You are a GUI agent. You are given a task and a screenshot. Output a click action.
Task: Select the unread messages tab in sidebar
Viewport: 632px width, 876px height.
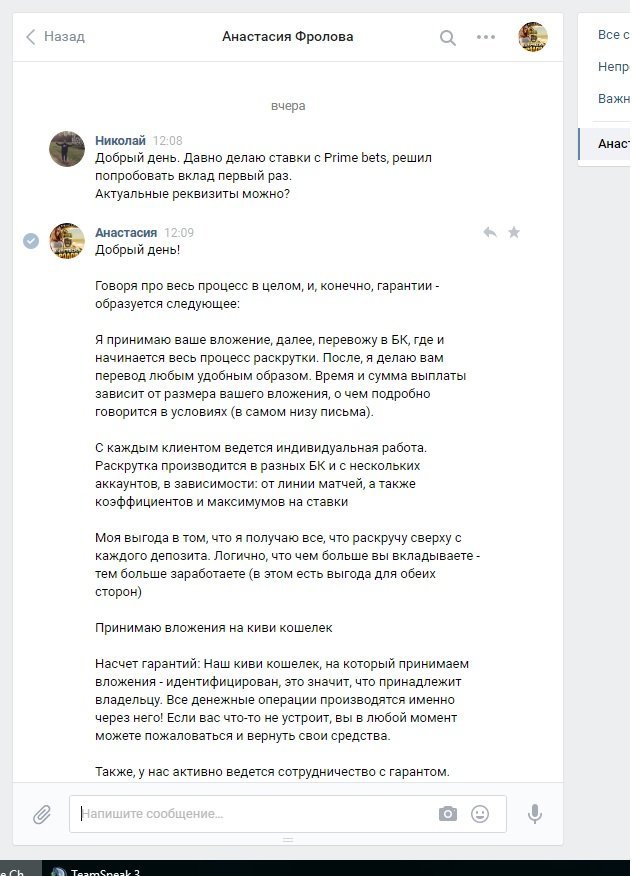pyautogui.click(x=612, y=66)
